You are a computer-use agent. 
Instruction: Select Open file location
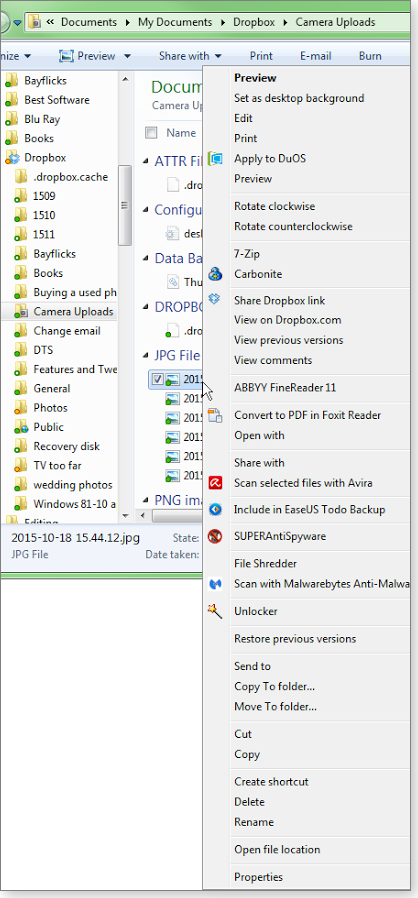tap(277, 849)
